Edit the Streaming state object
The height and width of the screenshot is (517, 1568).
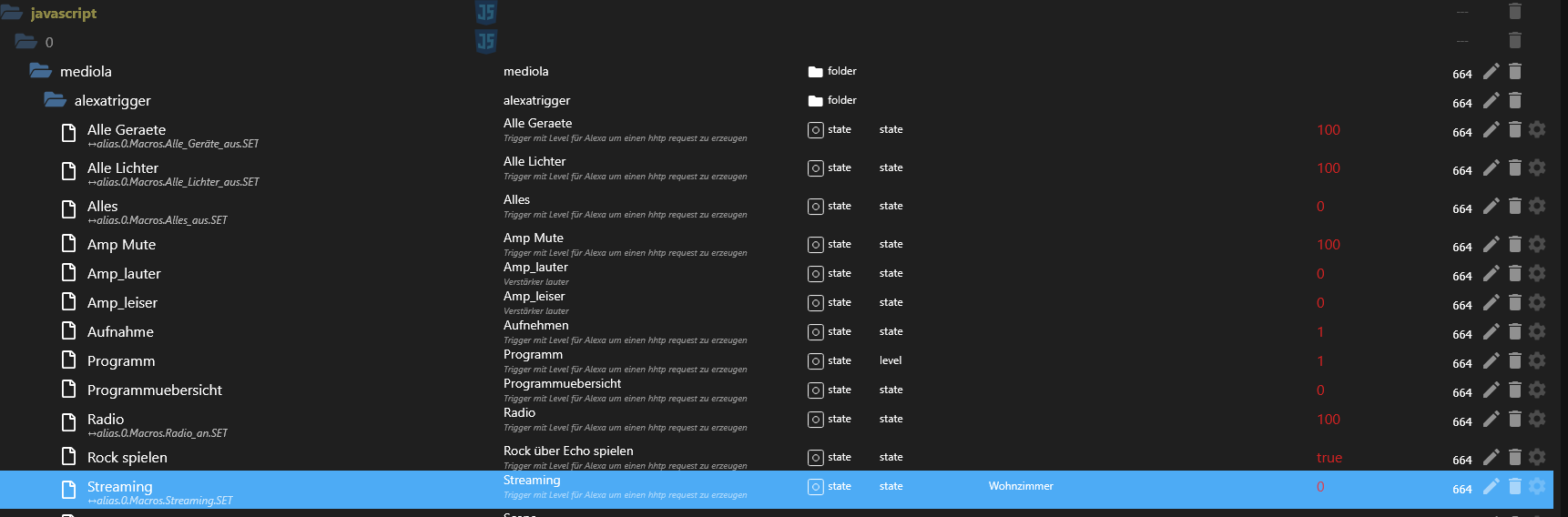[1491, 486]
